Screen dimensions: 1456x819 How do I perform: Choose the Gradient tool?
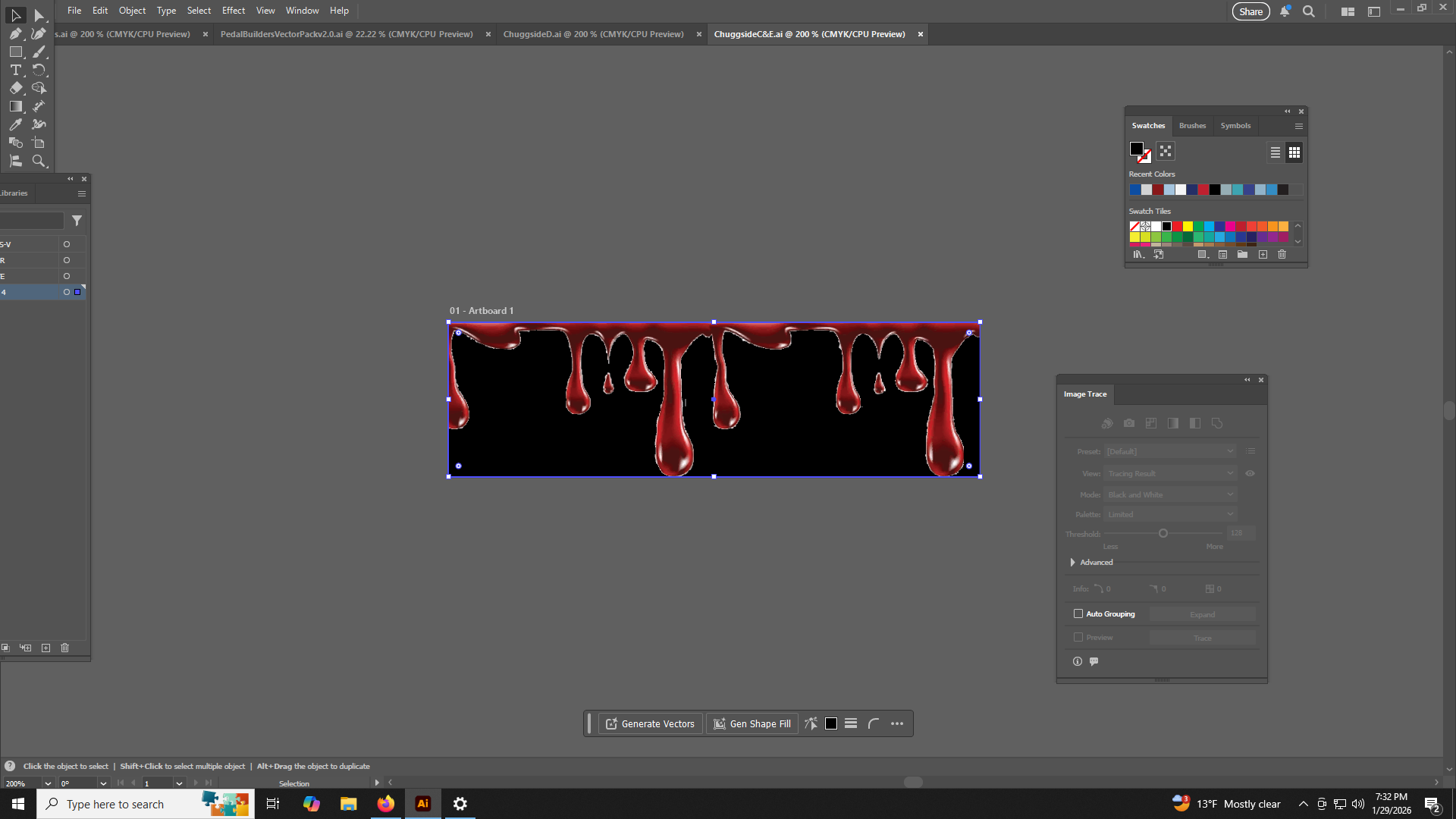coord(15,106)
